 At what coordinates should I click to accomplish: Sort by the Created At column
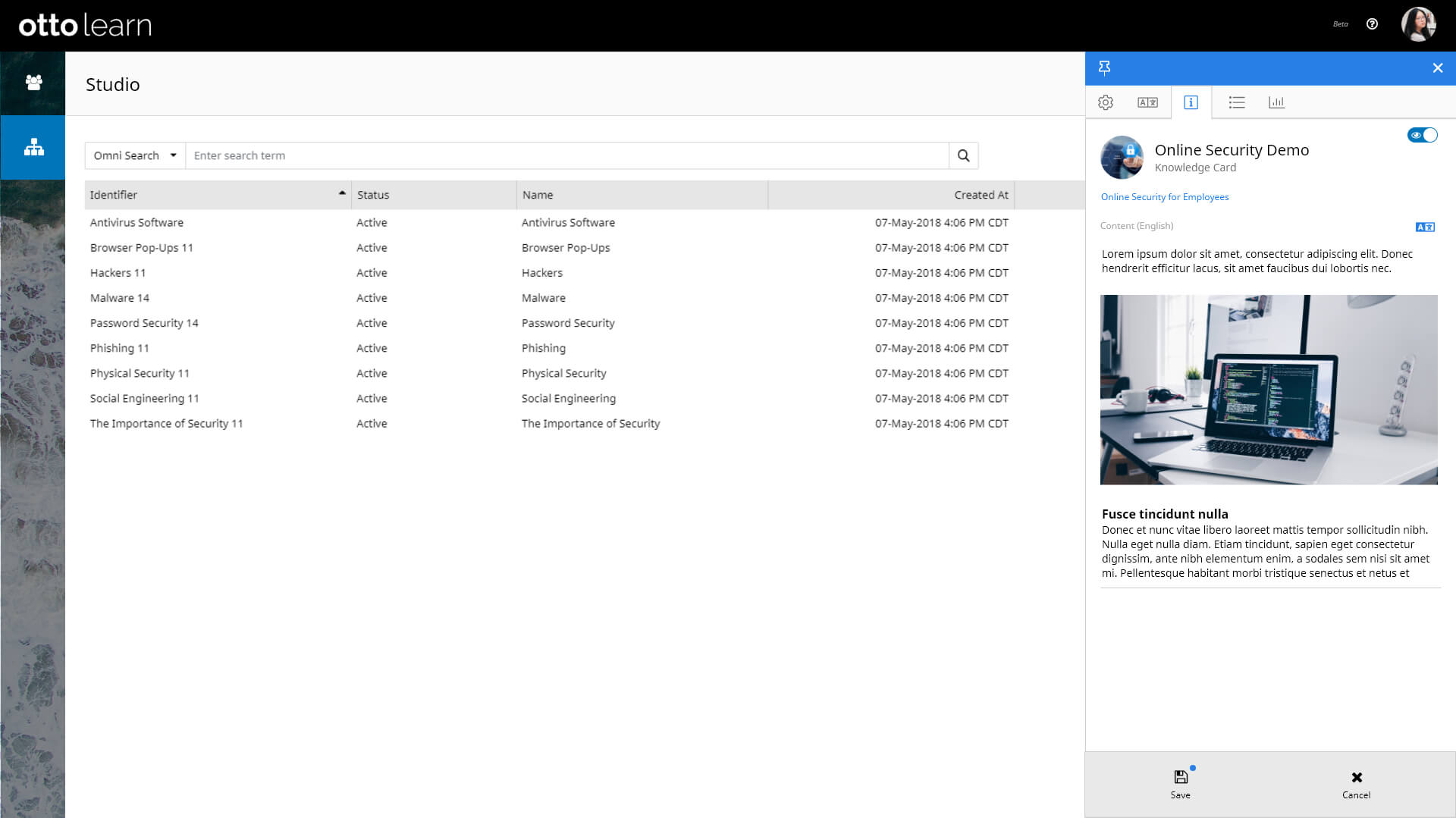pos(891,195)
